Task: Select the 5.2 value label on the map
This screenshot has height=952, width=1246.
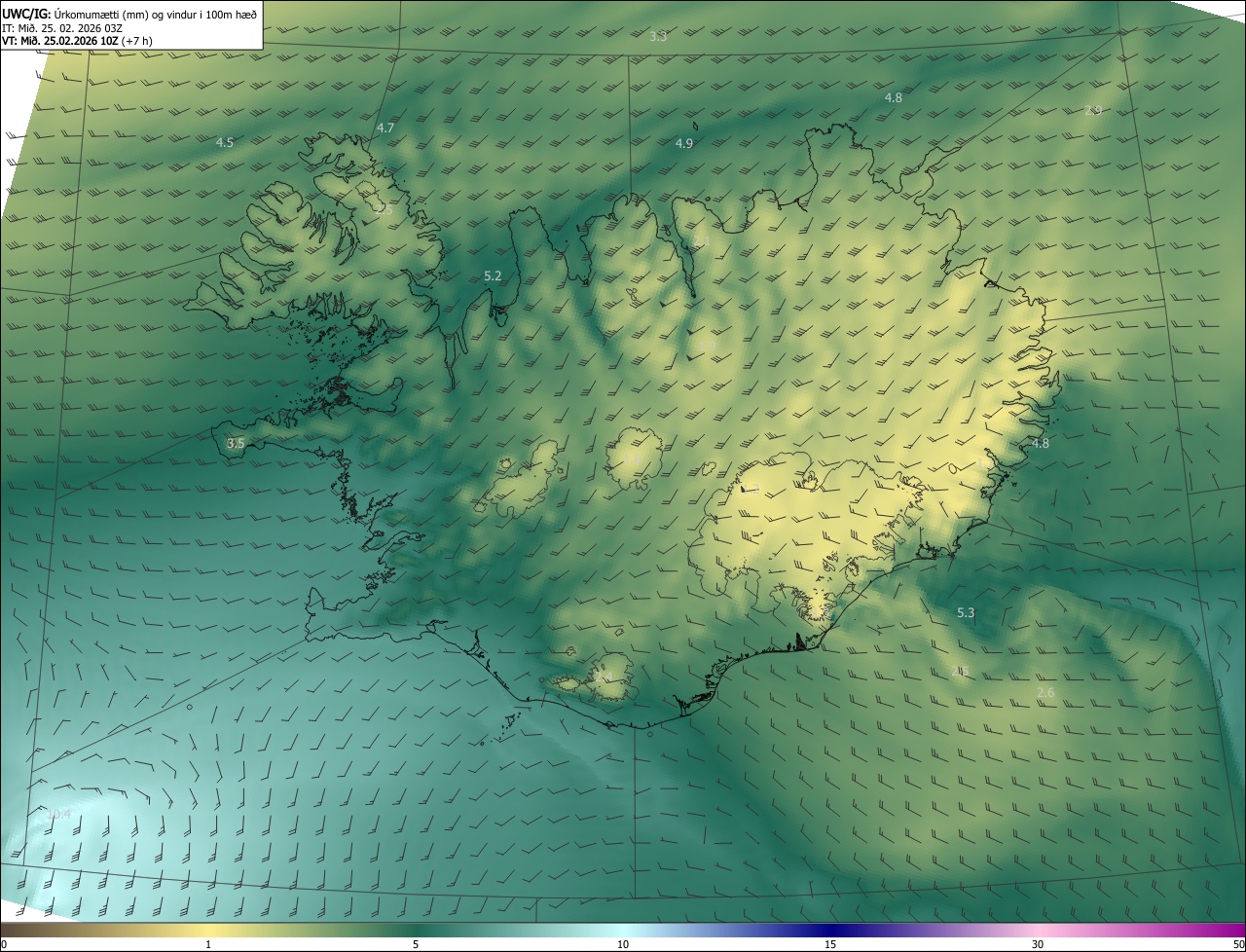Action: pos(494,276)
